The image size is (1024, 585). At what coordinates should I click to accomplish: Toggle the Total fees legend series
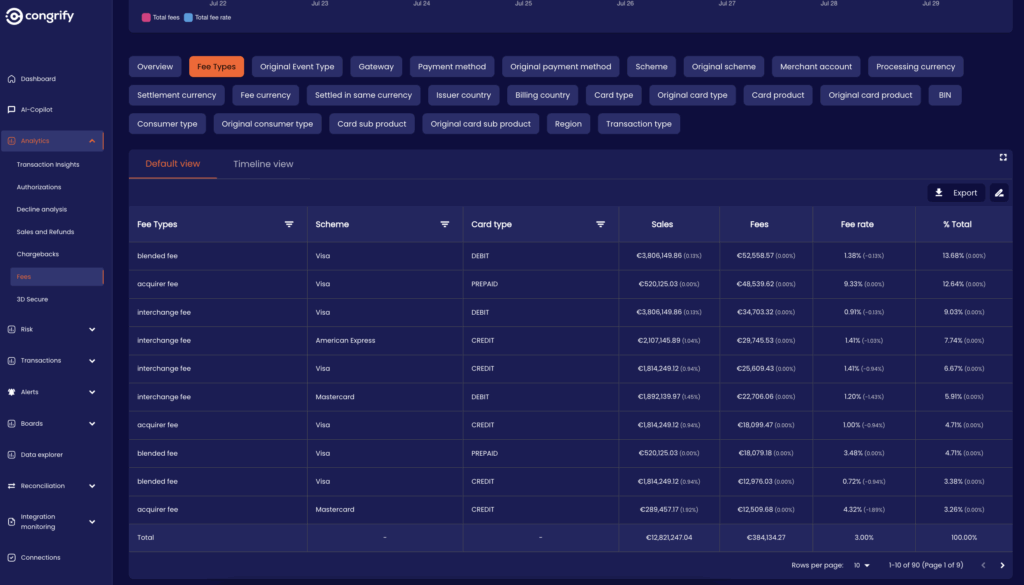[160, 18]
